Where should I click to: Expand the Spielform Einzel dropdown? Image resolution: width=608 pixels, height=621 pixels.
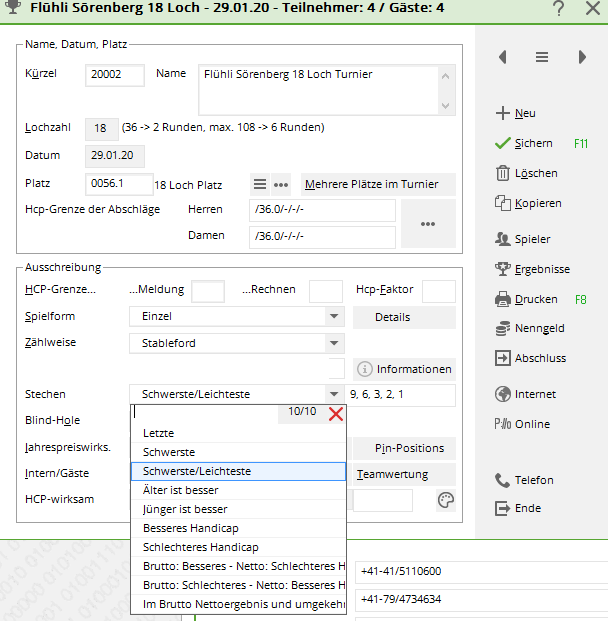coord(334,317)
